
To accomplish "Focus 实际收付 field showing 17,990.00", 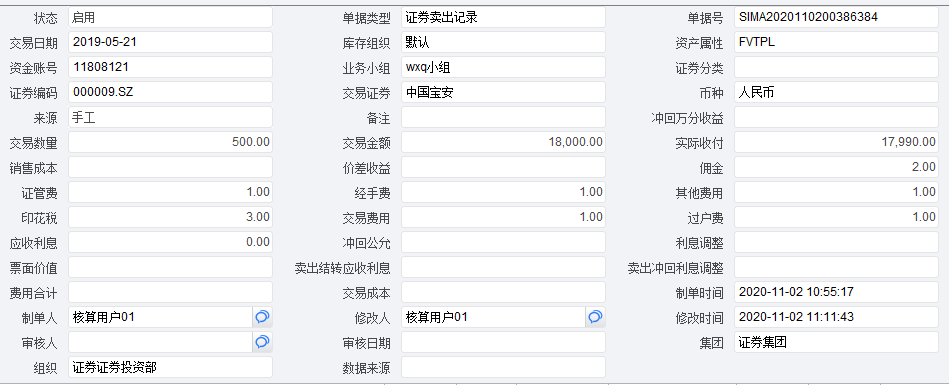I will (836, 142).
